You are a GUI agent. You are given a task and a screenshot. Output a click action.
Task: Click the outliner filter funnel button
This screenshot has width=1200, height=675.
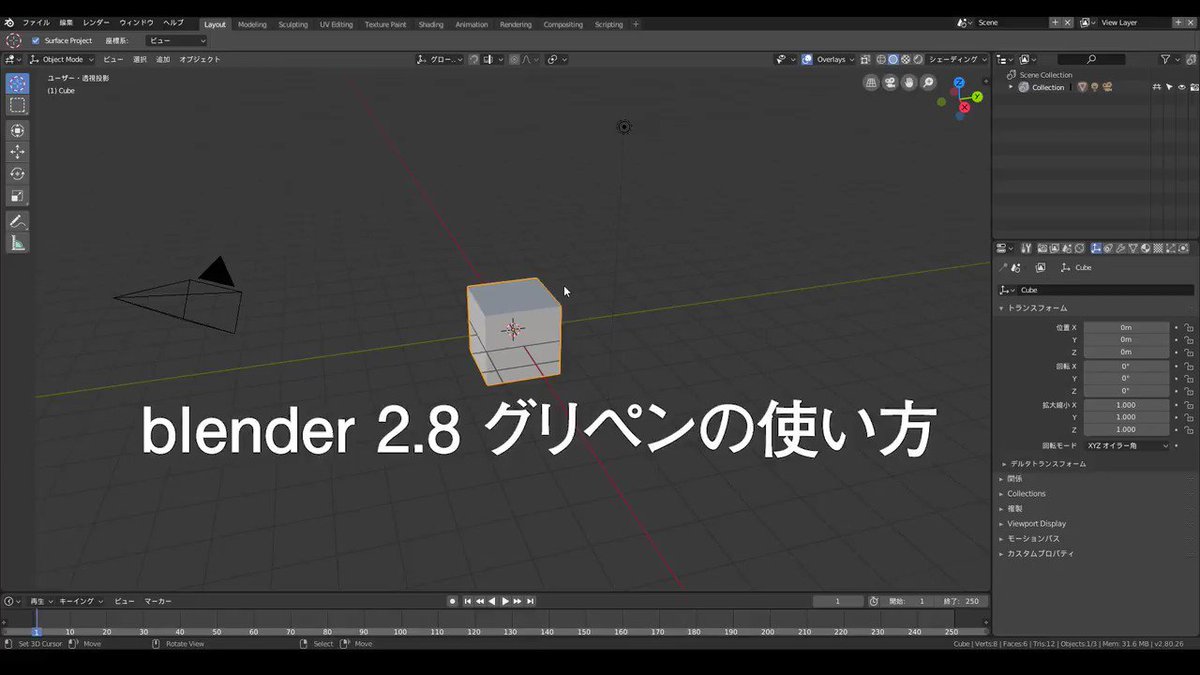point(1166,60)
